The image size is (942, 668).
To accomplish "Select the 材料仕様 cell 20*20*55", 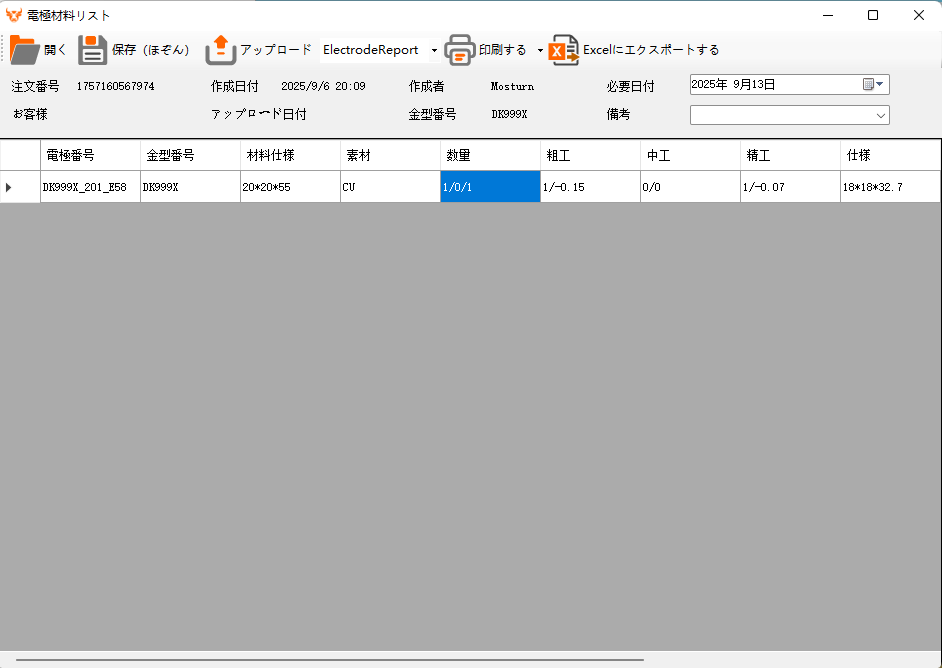I will pyautogui.click(x=290, y=187).
